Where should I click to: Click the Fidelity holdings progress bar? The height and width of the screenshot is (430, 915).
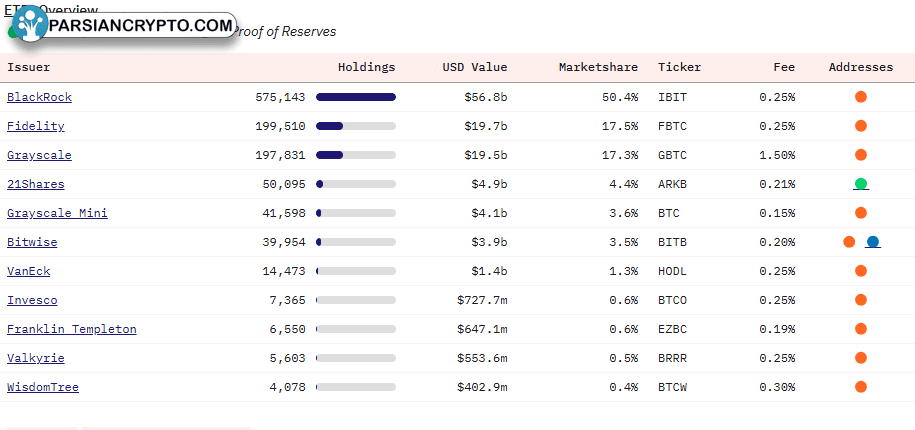356,126
